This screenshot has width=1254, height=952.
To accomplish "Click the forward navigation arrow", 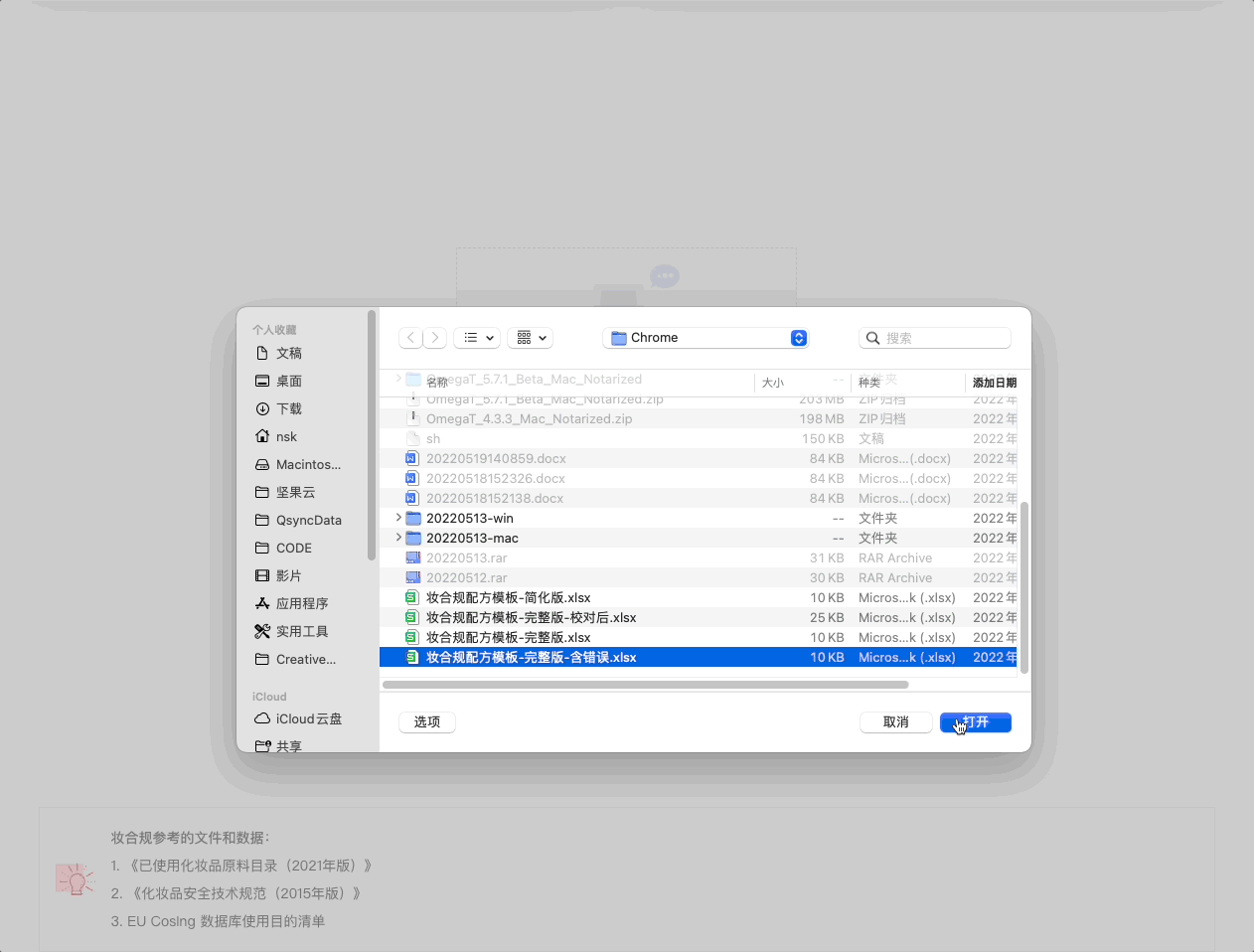I will pyautogui.click(x=435, y=338).
